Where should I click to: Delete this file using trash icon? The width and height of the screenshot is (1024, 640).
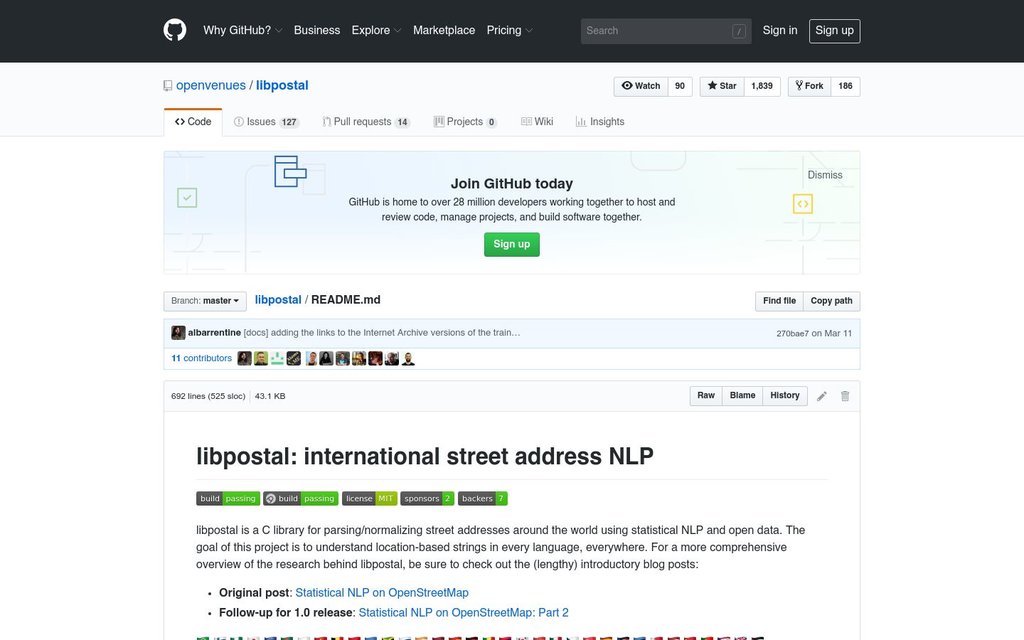pos(845,396)
